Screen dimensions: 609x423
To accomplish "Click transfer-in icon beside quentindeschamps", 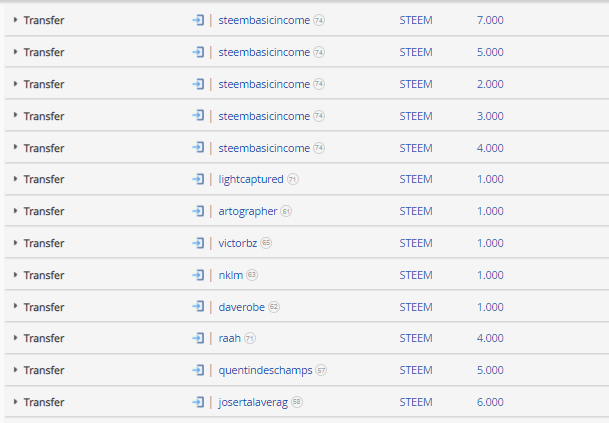I will pos(198,370).
